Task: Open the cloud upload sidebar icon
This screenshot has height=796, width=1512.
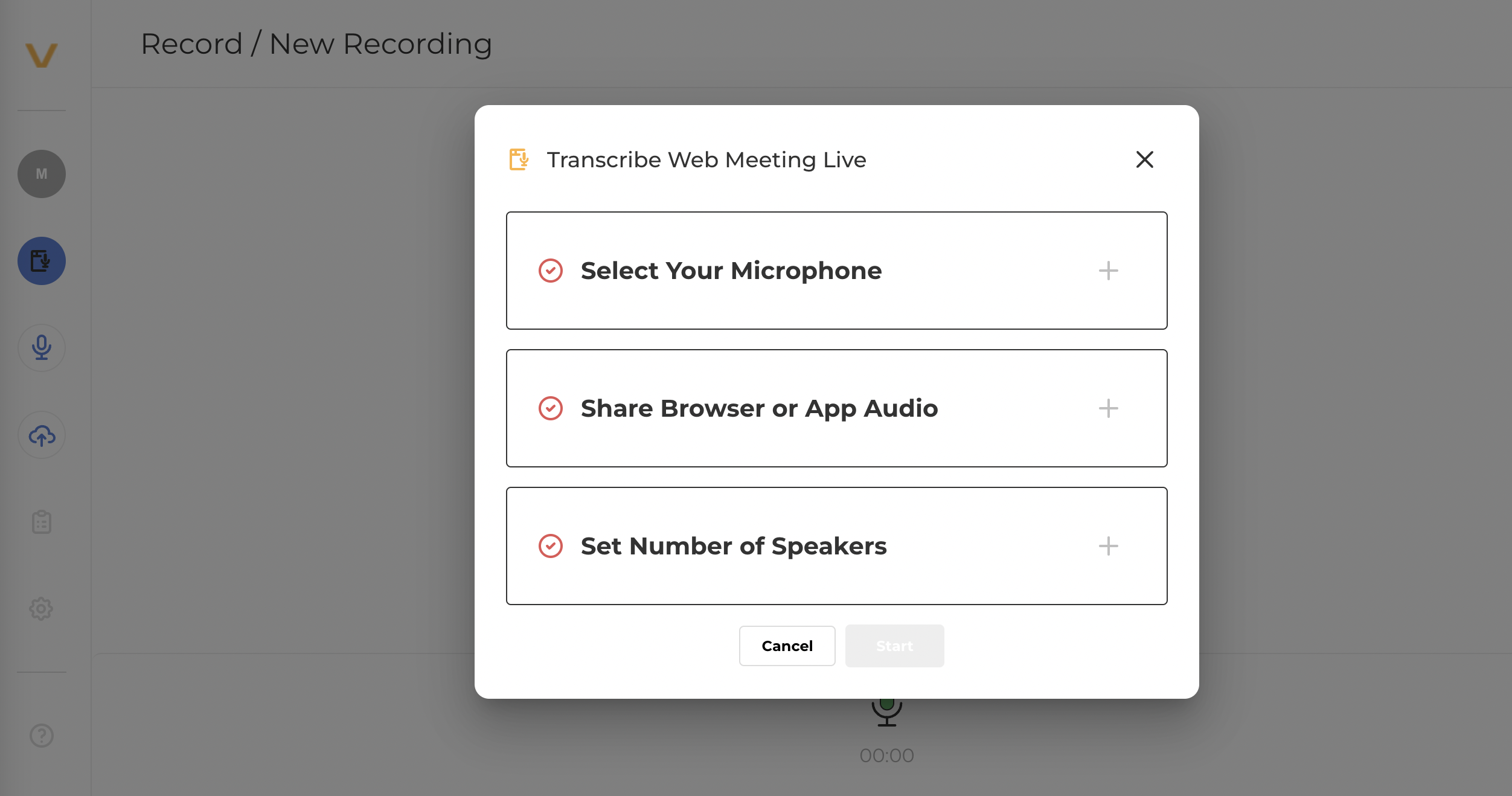Action: (x=41, y=435)
